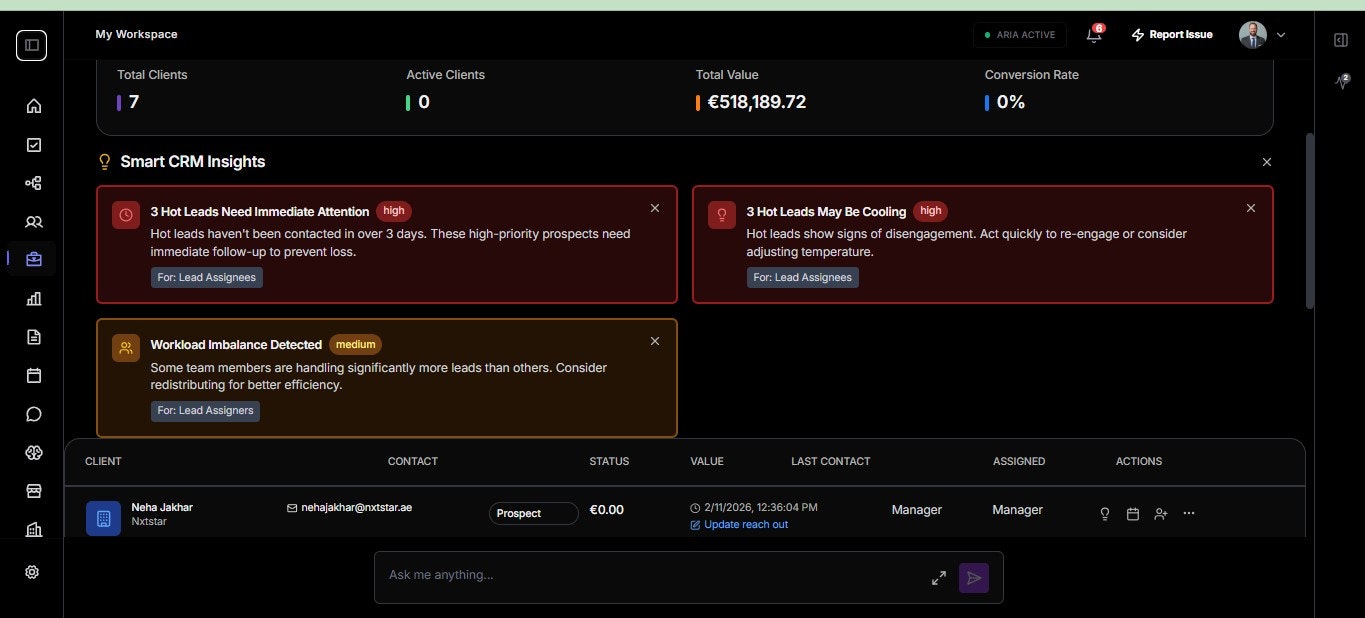Viewport: 1365px width, 618px height.
Task: Schedule a meeting with the calendar row icon
Action: (1132, 513)
